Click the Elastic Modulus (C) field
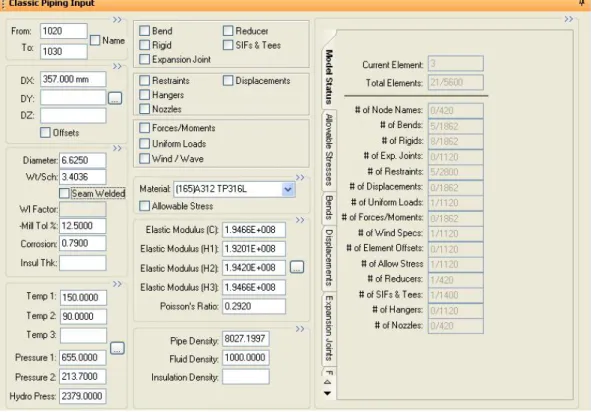This screenshot has height=412, width=591. tap(254, 230)
